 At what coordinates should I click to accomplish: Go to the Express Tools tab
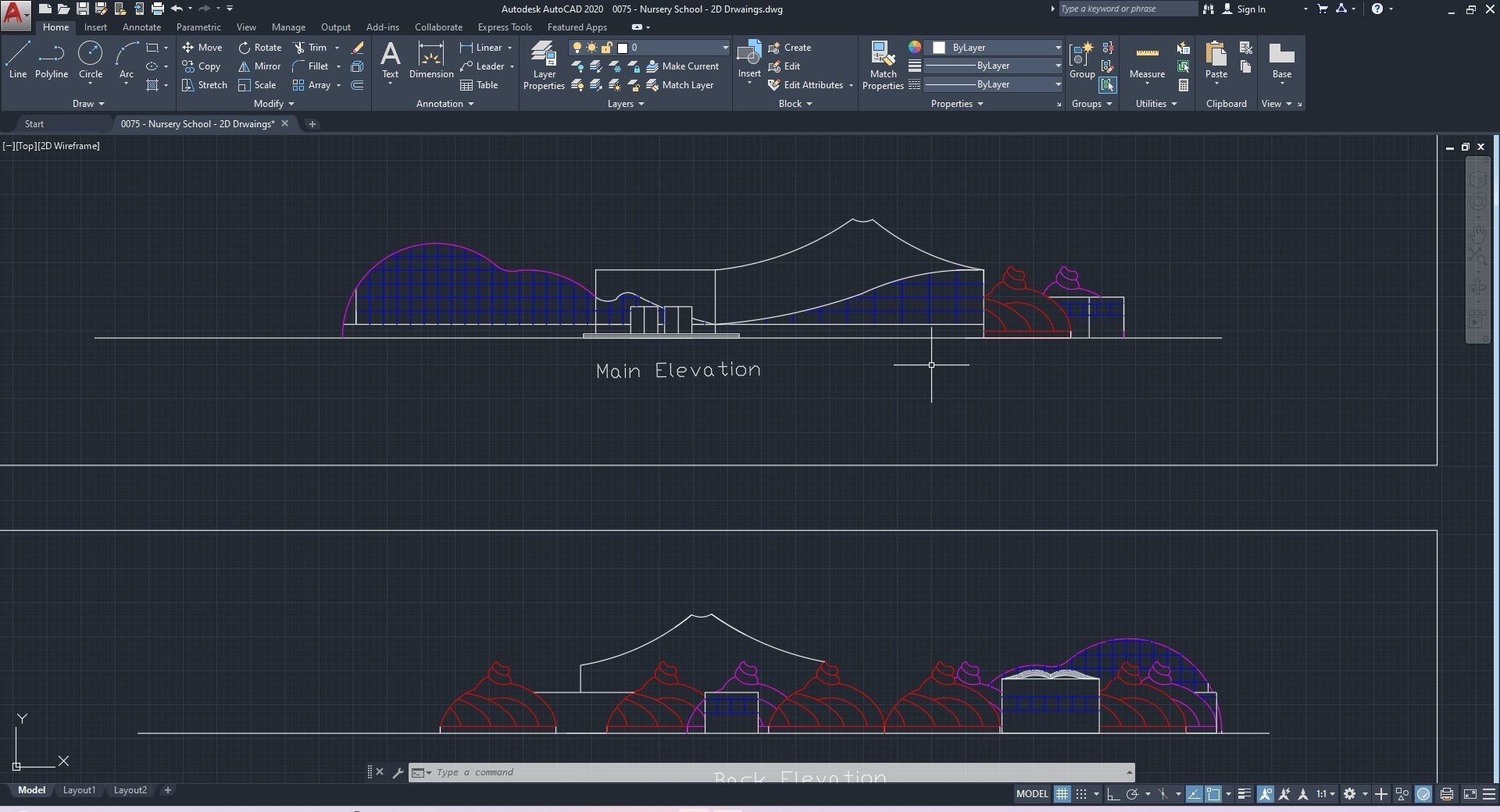click(x=505, y=27)
